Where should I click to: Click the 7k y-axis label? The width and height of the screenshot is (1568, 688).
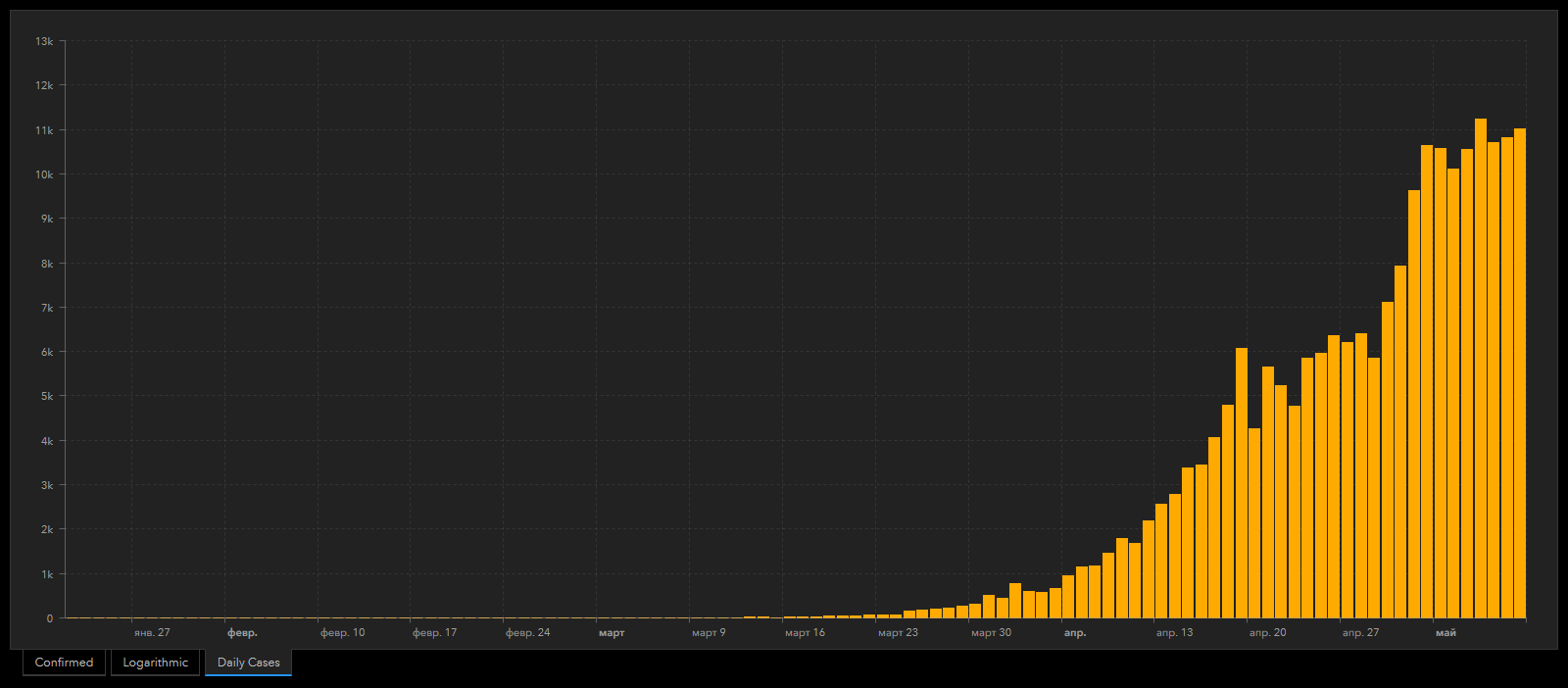click(47, 308)
